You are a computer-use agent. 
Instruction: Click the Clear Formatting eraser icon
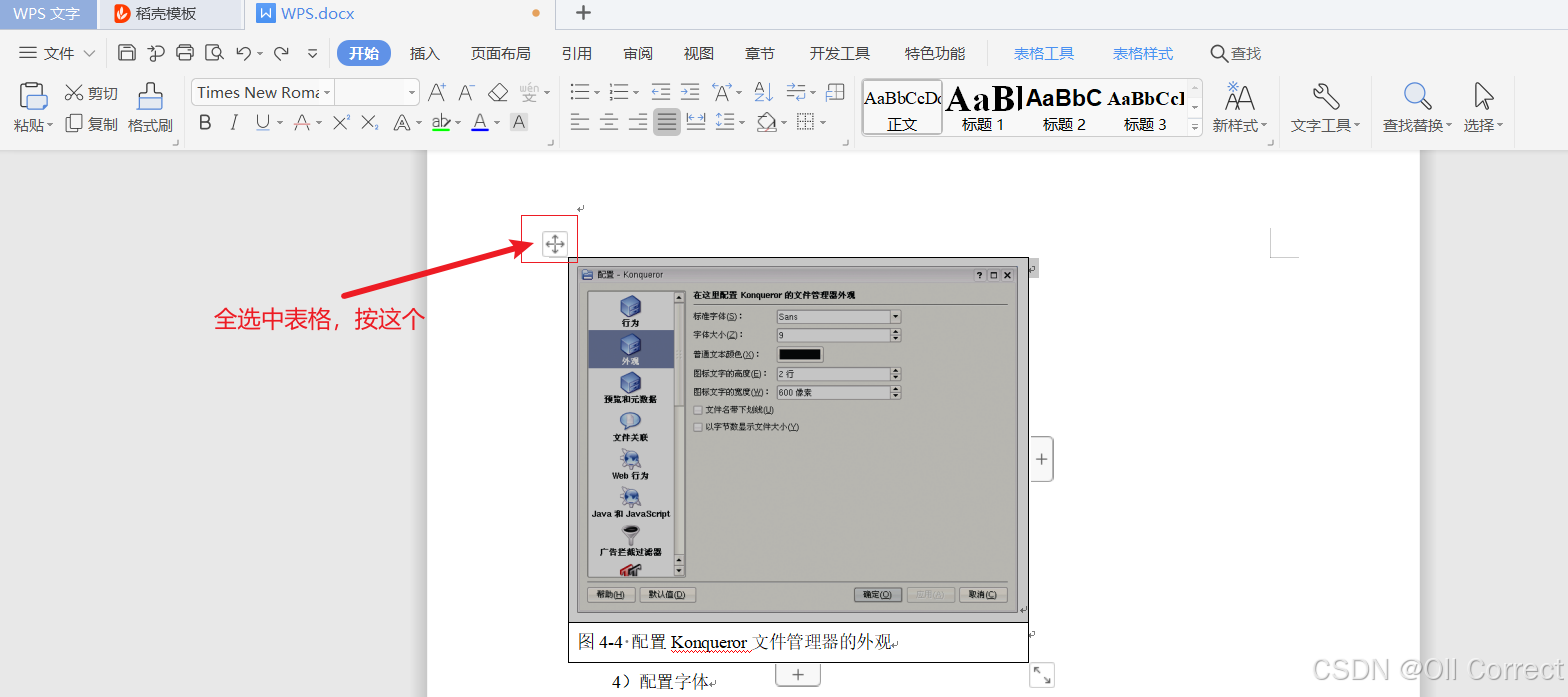pyautogui.click(x=498, y=93)
